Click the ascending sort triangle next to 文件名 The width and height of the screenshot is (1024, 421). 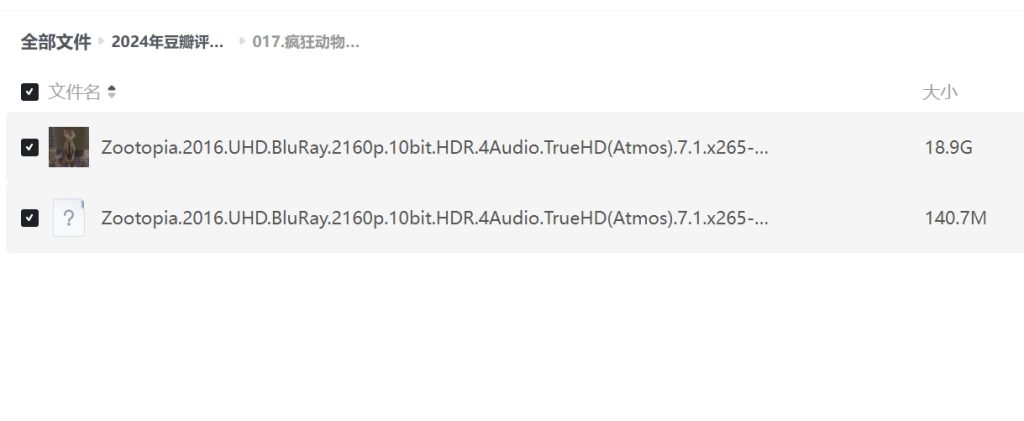(x=112, y=87)
